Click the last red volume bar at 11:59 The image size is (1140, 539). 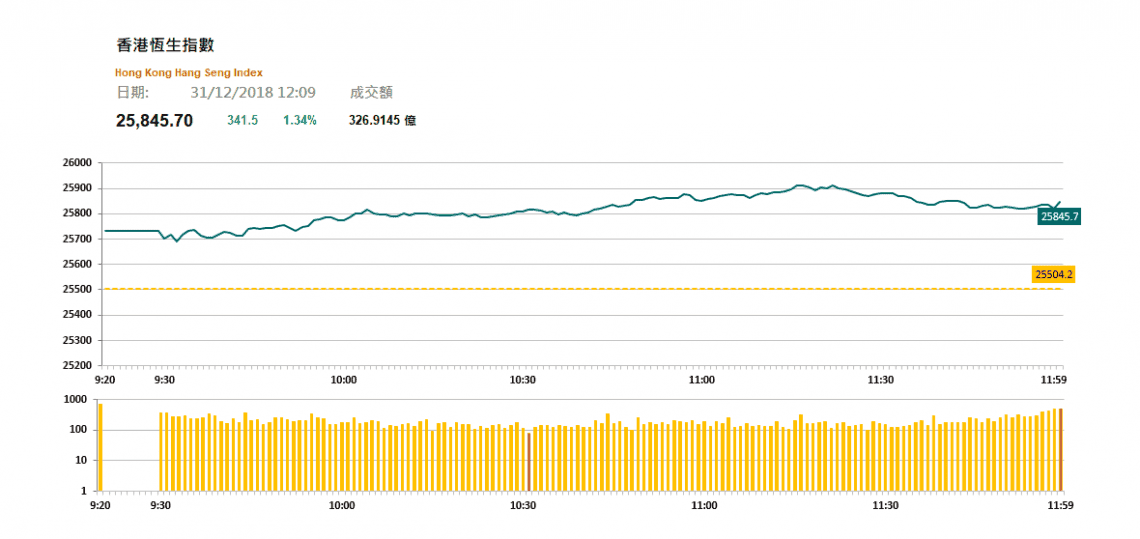[x=1060, y=449]
